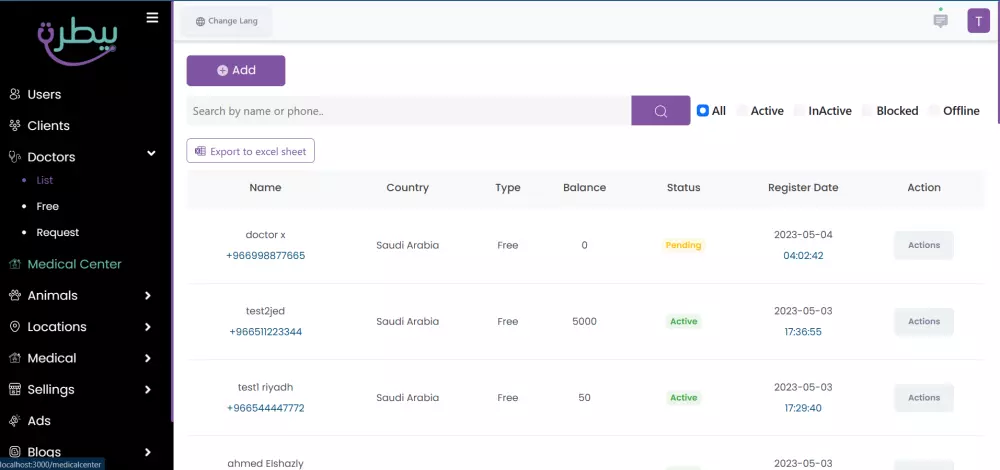The image size is (1000, 470).
Task: Click the hamburger menu icon in sidebar
Action: (152, 17)
